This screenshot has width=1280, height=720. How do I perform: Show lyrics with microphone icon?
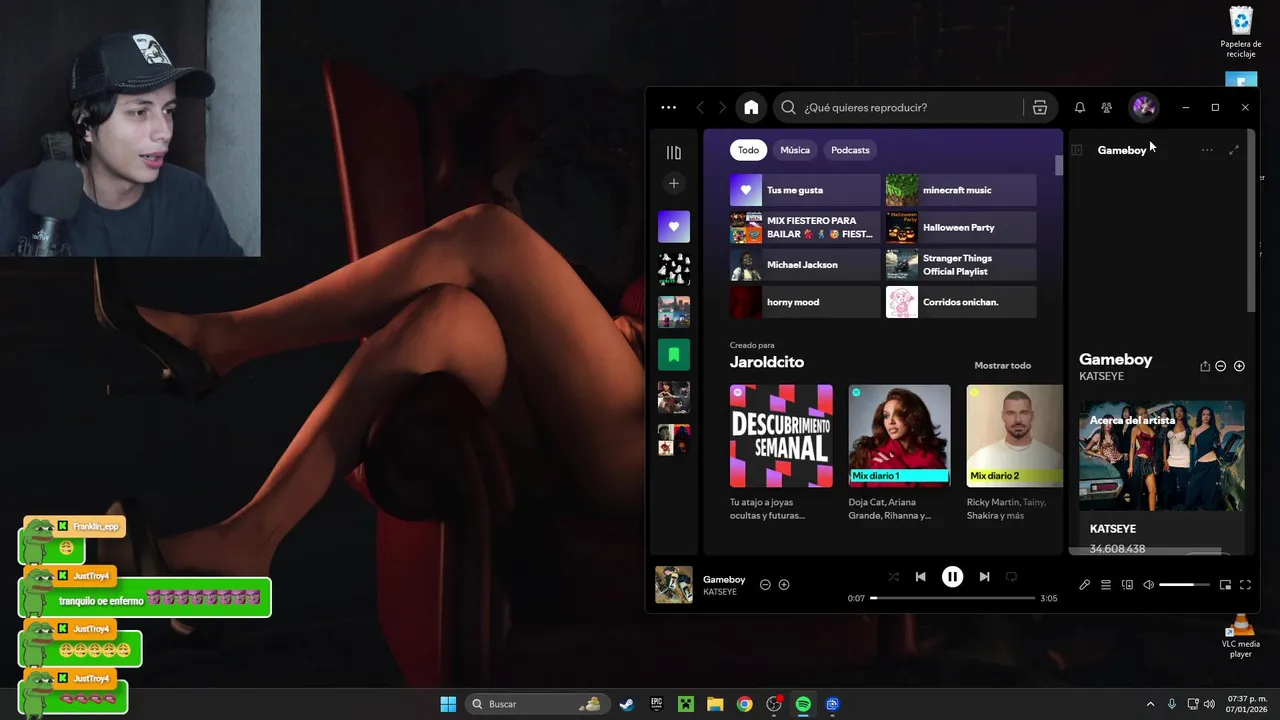coord(1084,585)
